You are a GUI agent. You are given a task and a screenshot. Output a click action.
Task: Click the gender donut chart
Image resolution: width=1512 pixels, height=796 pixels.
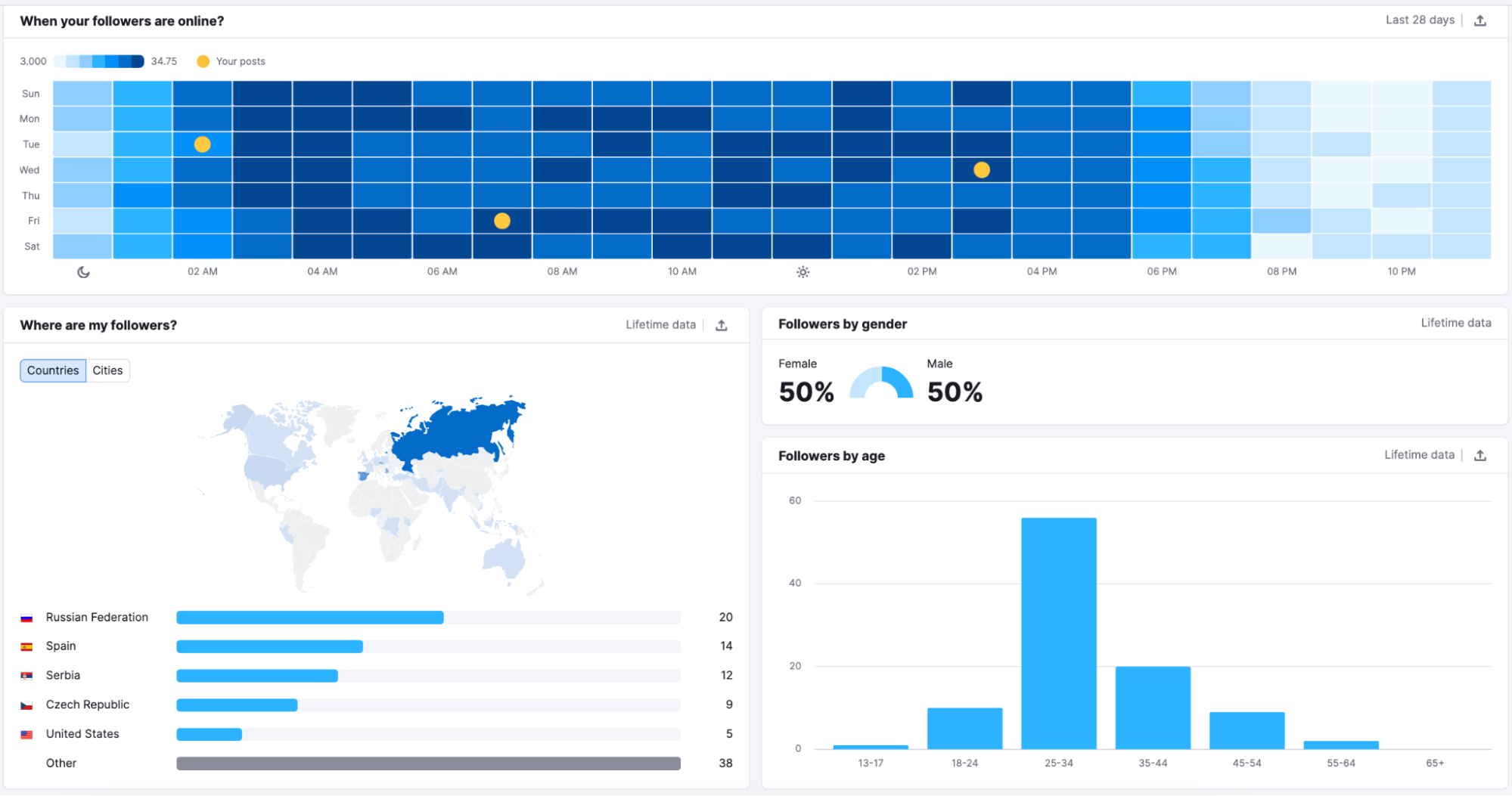click(x=880, y=383)
